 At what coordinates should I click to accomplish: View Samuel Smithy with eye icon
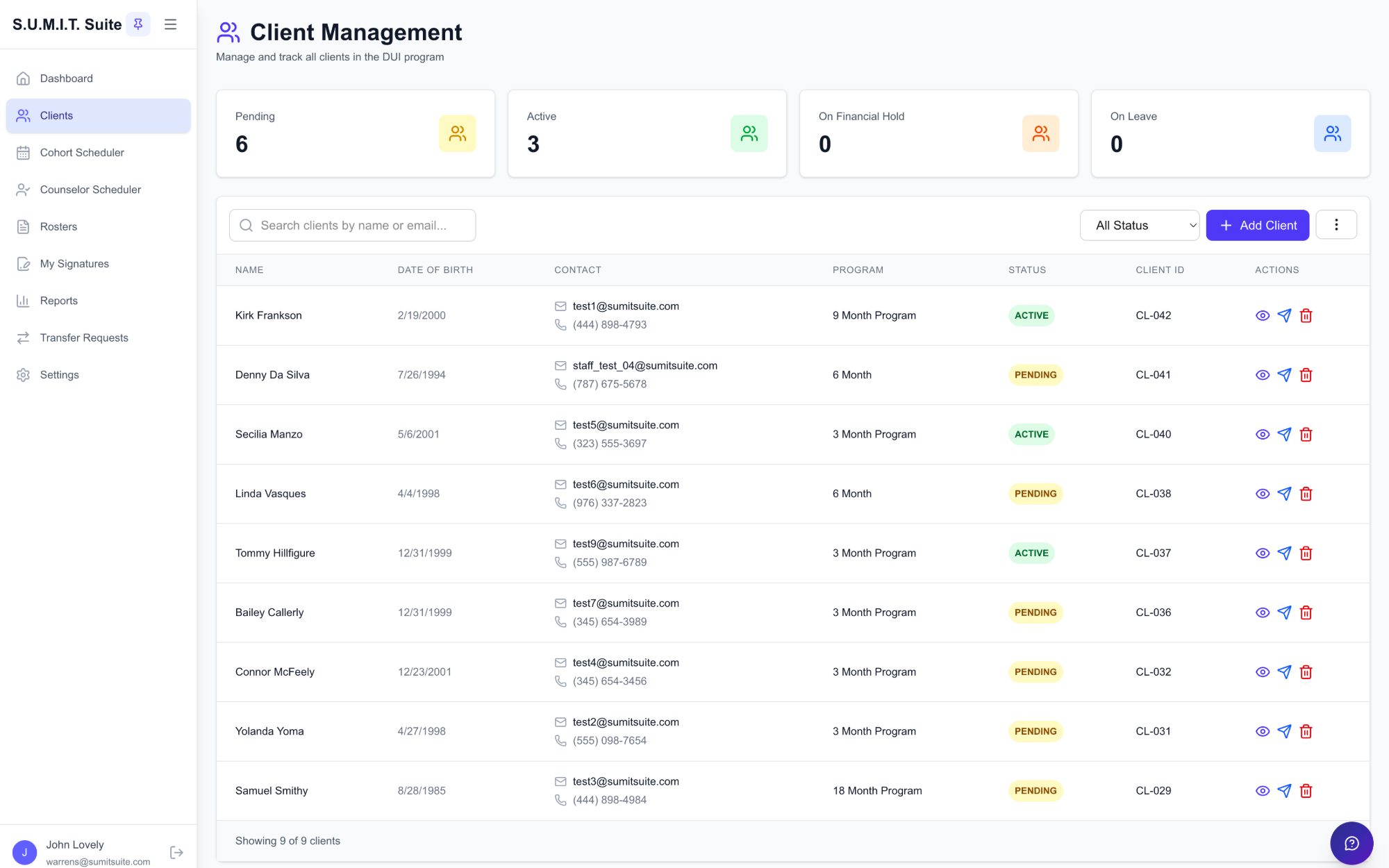(1263, 791)
